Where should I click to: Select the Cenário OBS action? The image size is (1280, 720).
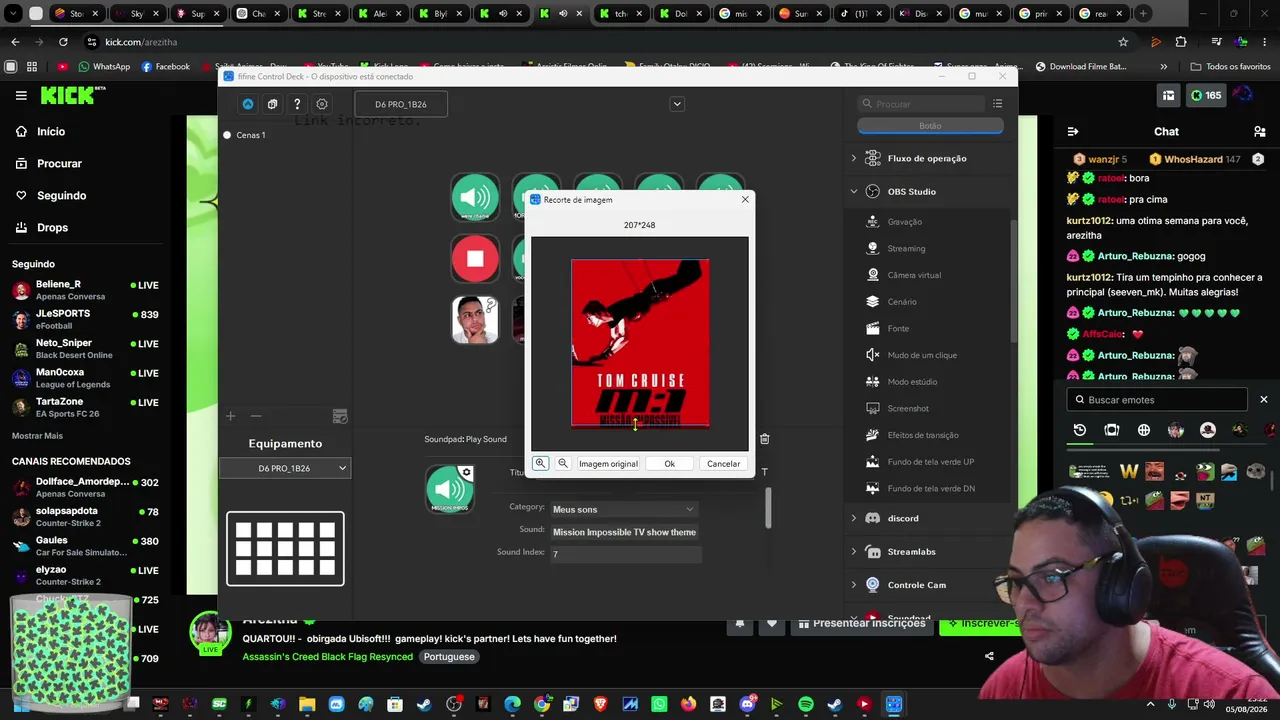point(902,302)
